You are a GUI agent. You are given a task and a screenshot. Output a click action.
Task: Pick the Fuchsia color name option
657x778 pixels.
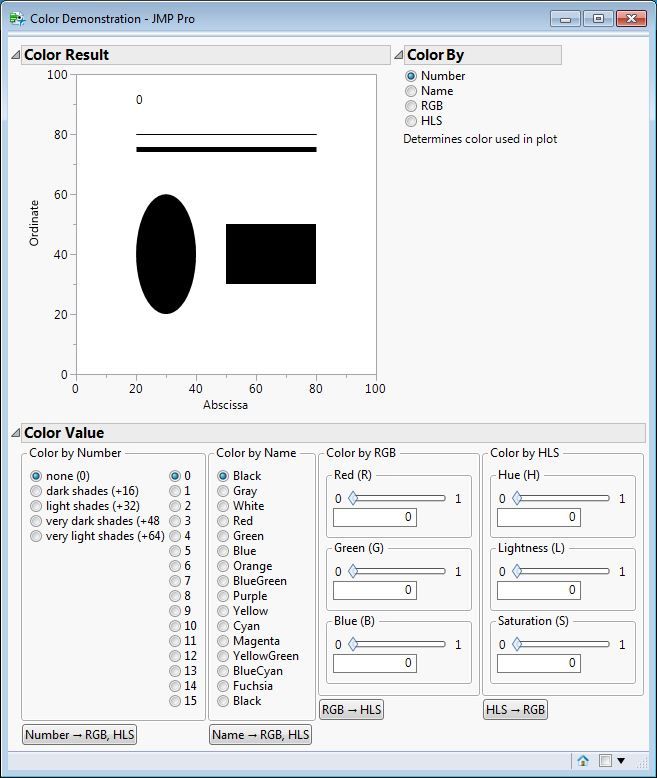245,686
